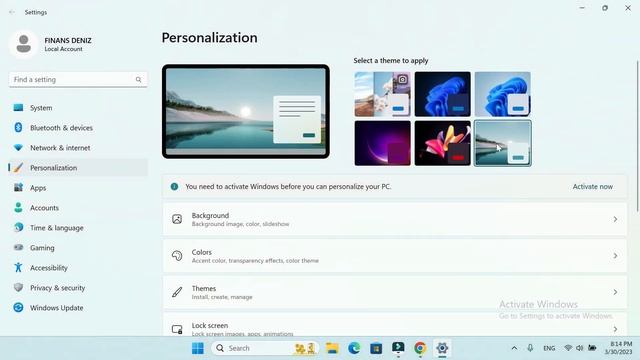Open Bluetooth & devices settings

click(78, 128)
